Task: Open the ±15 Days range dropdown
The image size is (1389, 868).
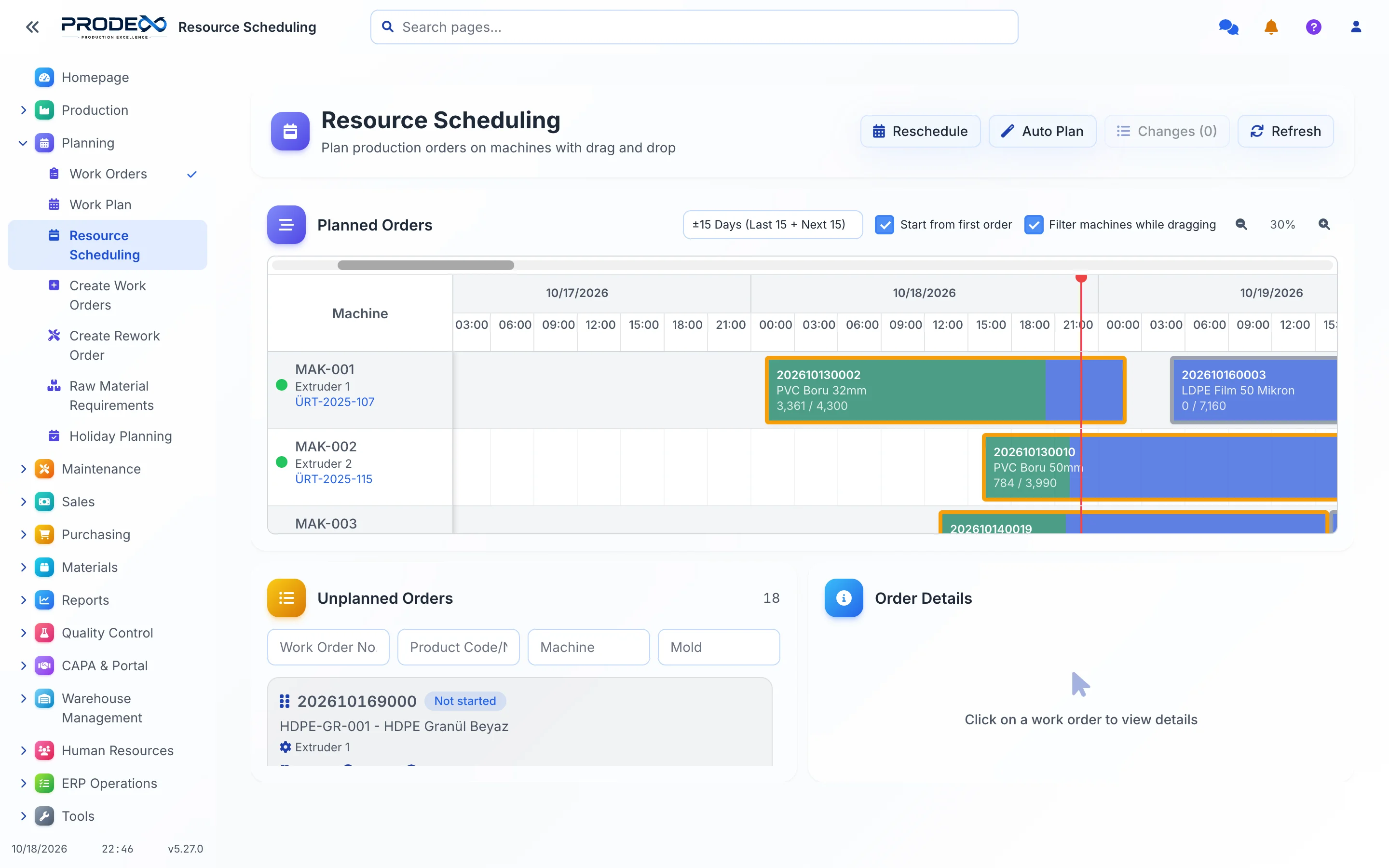Action: (x=772, y=224)
